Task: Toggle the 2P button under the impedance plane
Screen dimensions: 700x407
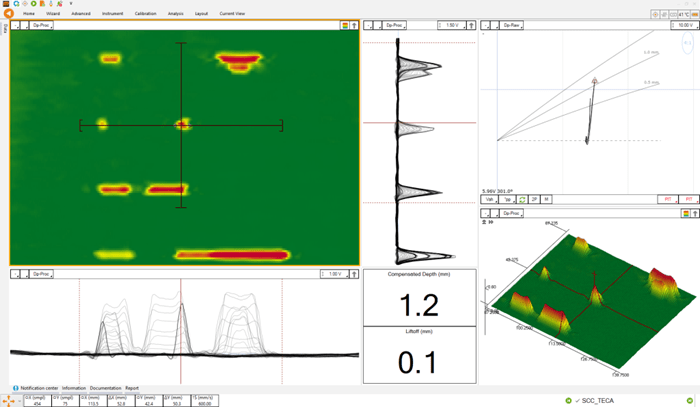Action: point(534,200)
